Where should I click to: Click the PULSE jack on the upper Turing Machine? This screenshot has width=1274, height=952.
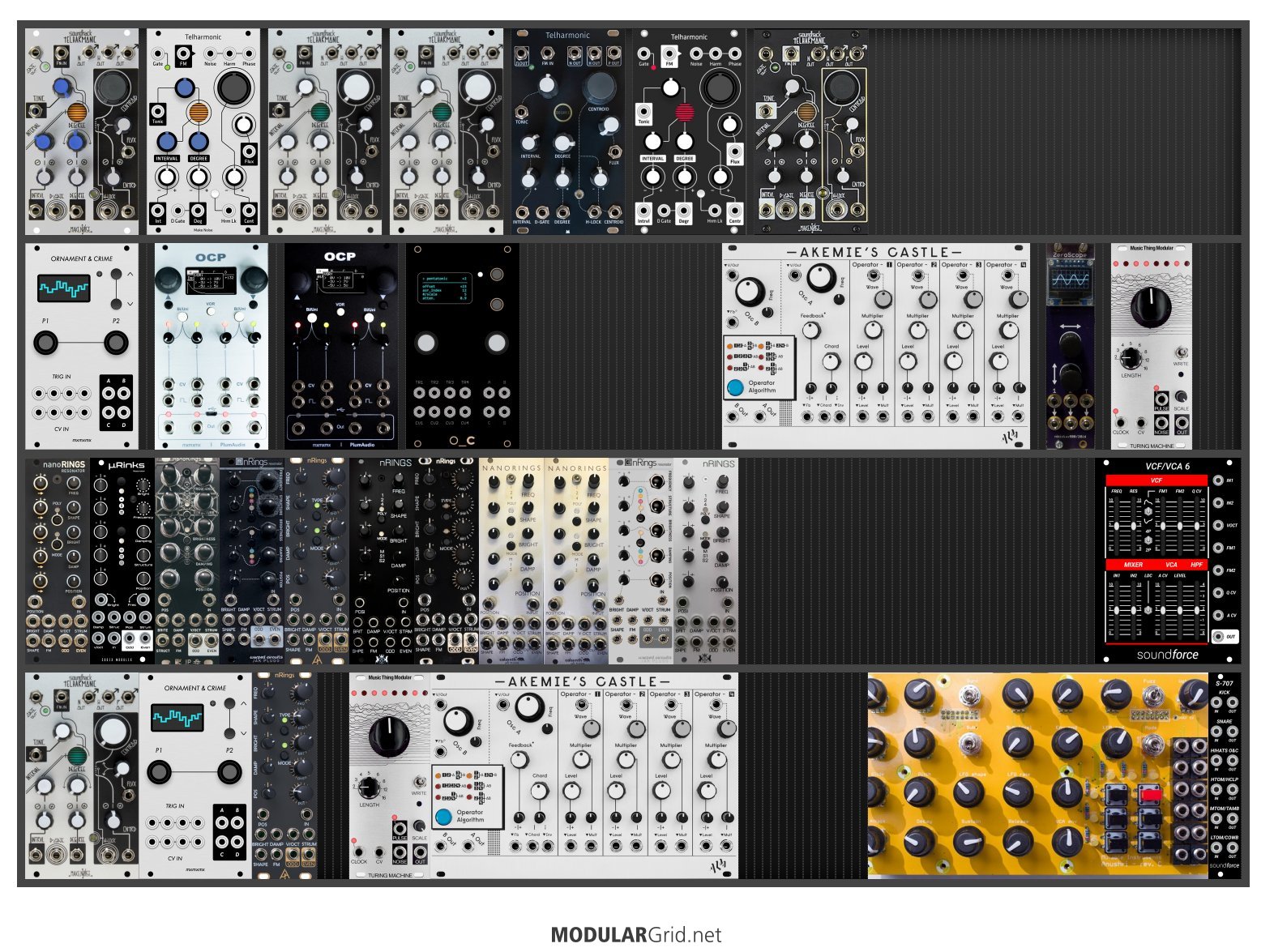coord(1161,399)
